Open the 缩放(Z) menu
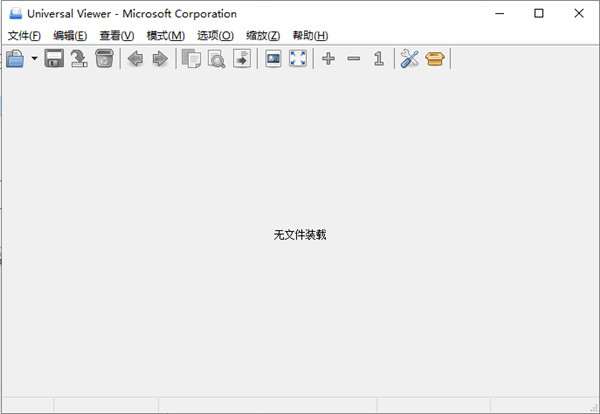The height and width of the screenshot is (414, 600). (263, 36)
